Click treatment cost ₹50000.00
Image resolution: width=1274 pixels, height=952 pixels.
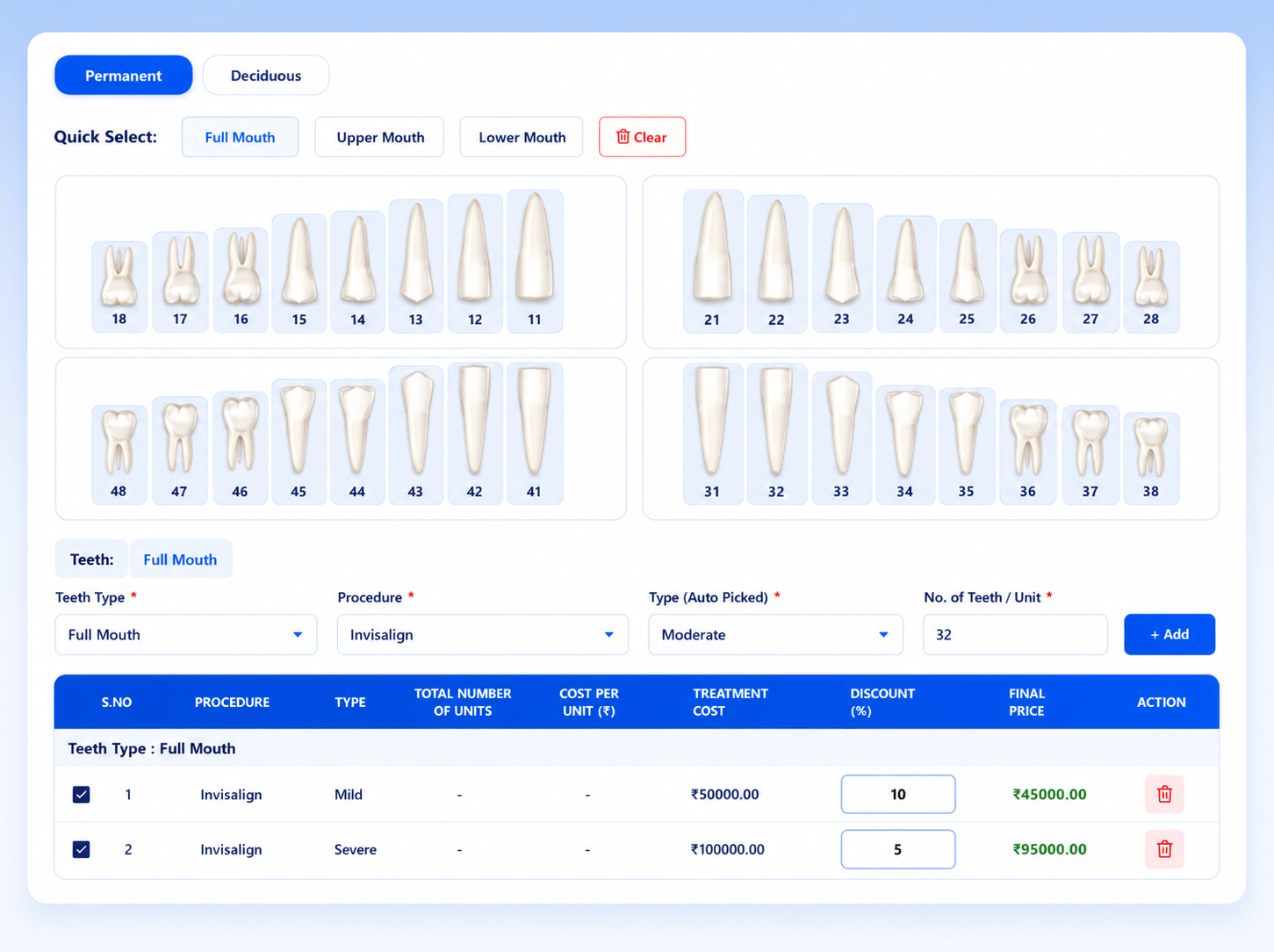pos(724,794)
